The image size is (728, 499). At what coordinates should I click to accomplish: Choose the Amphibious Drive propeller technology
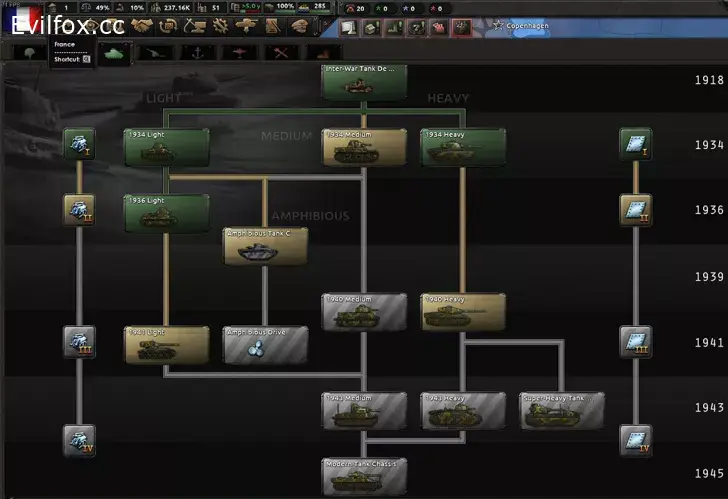tap(264, 345)
